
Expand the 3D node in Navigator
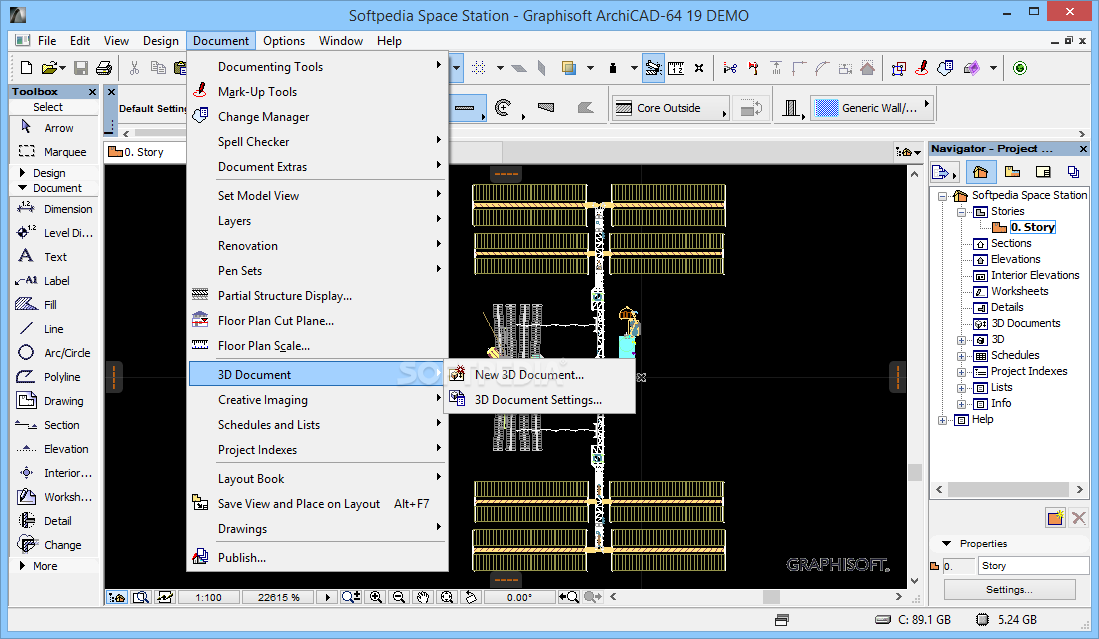pos(962,340)
